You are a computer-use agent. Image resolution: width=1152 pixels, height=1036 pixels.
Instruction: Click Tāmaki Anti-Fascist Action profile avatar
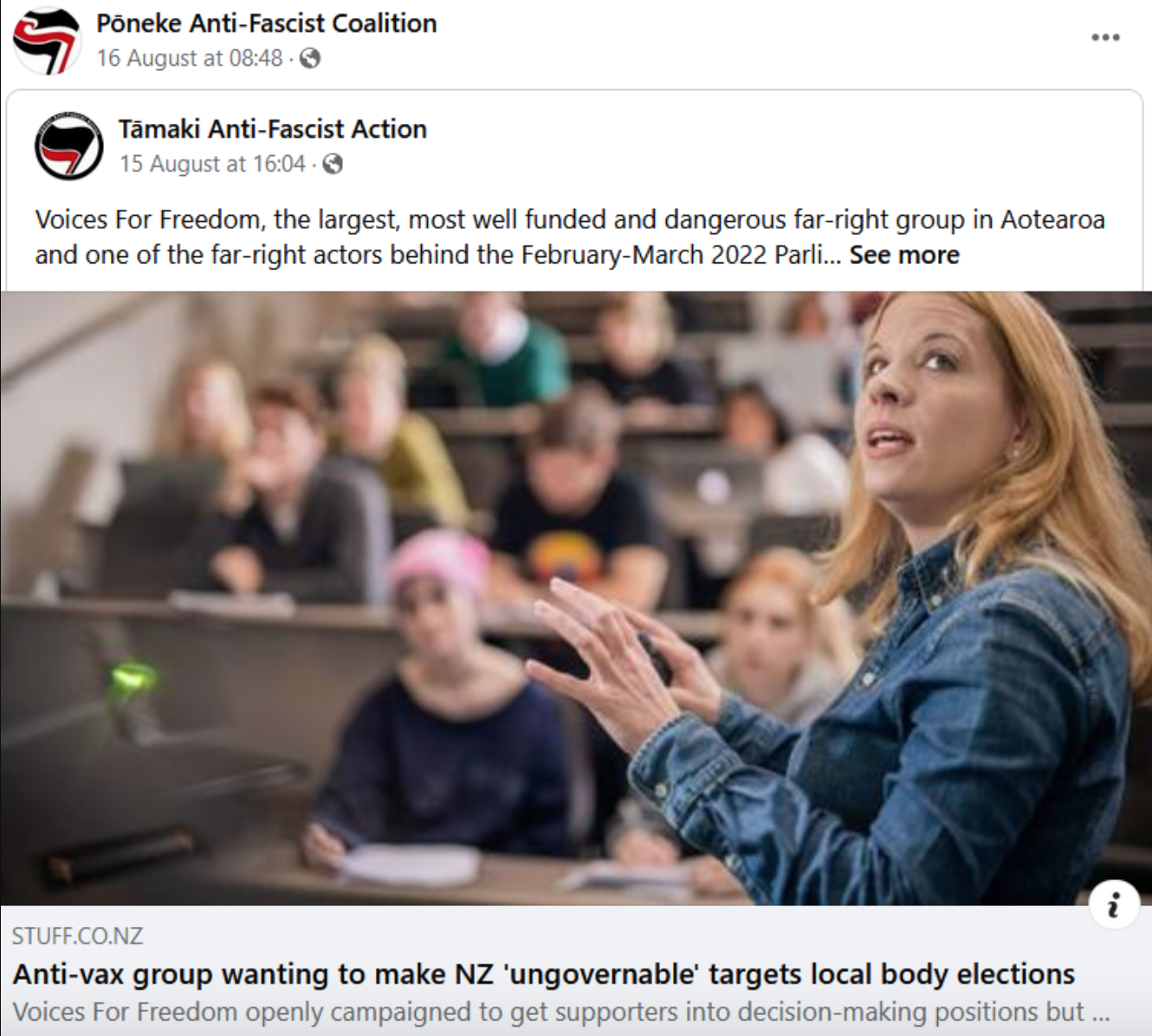click(x=68, y=146)
